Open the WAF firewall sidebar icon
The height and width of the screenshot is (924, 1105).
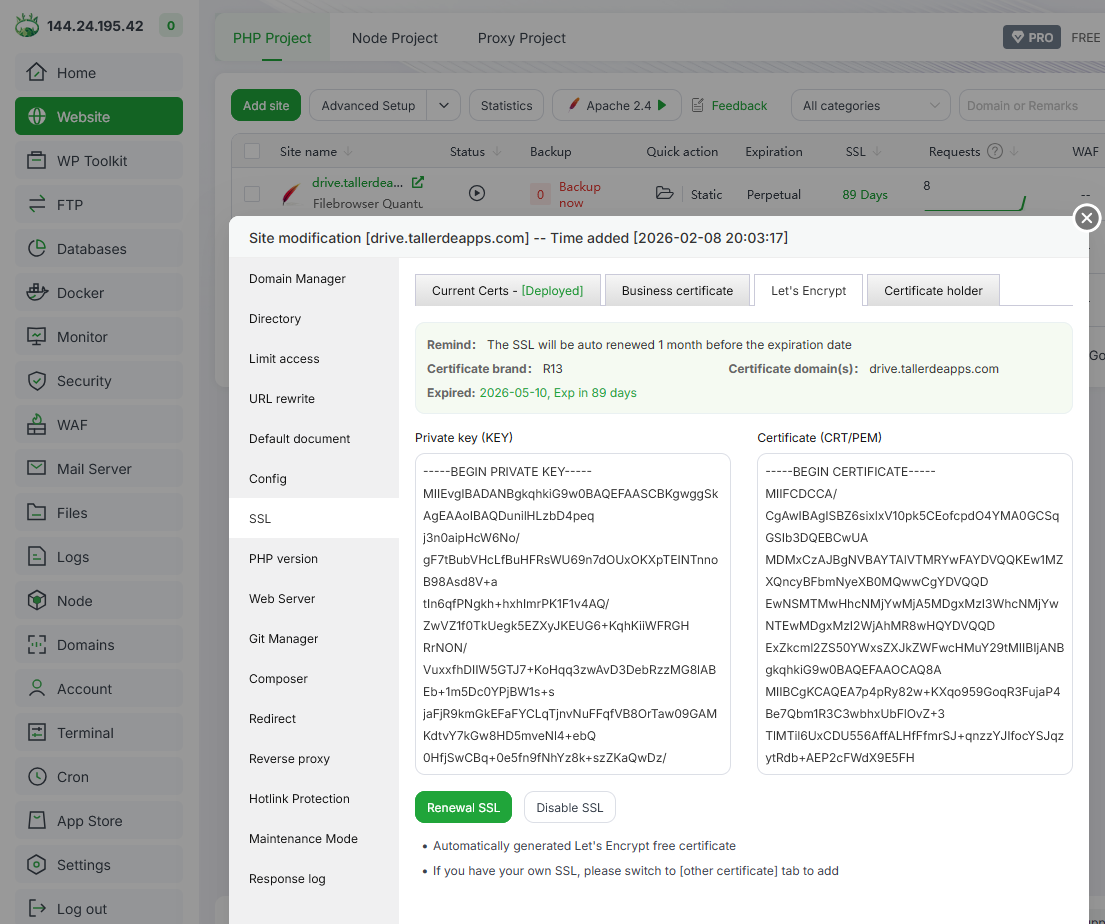point(37,425)
